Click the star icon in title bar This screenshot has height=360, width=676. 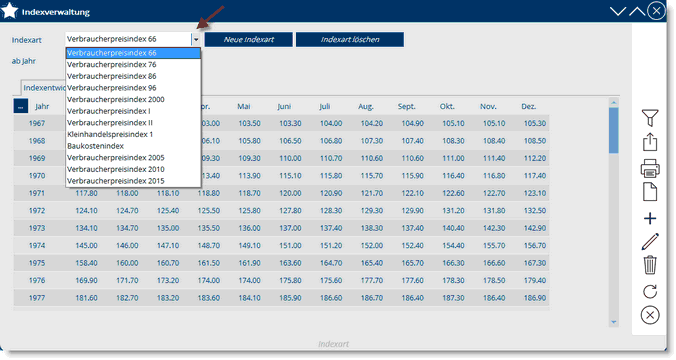(9, 11)
